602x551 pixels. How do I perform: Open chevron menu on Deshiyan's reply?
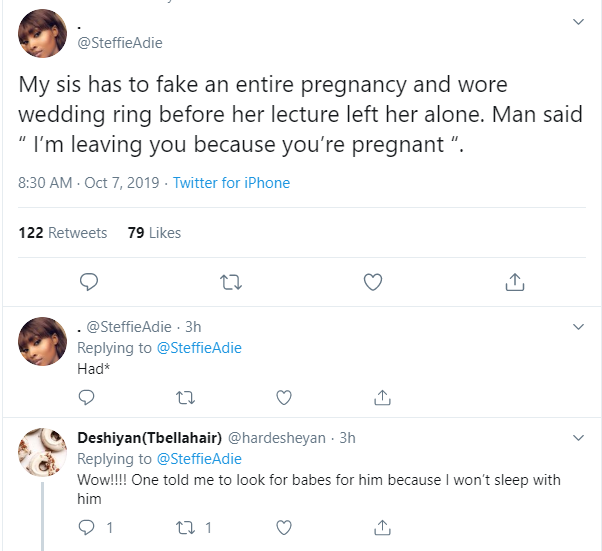[x=578, y=438]
